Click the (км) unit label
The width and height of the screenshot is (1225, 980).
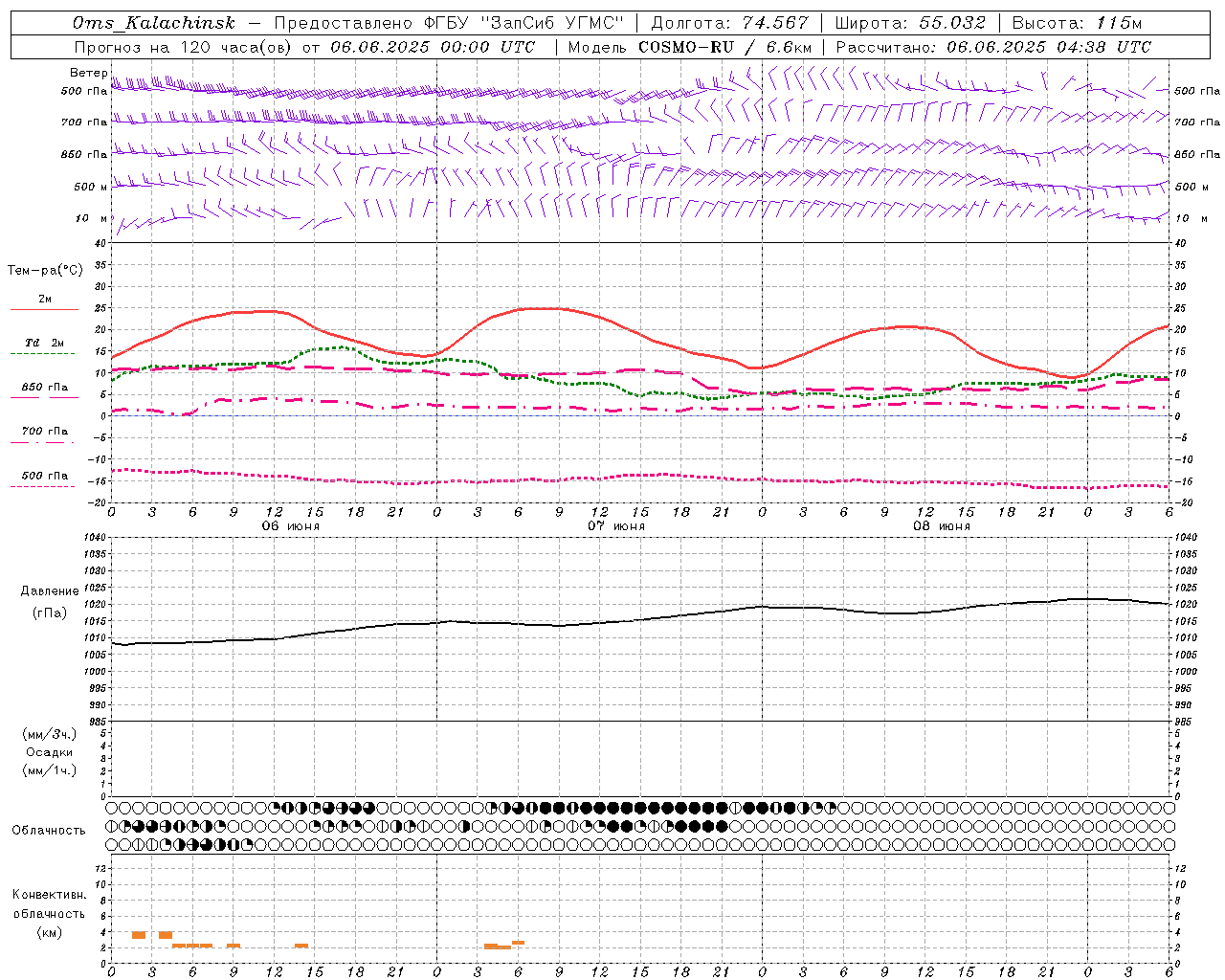click(x=50, y=932)
